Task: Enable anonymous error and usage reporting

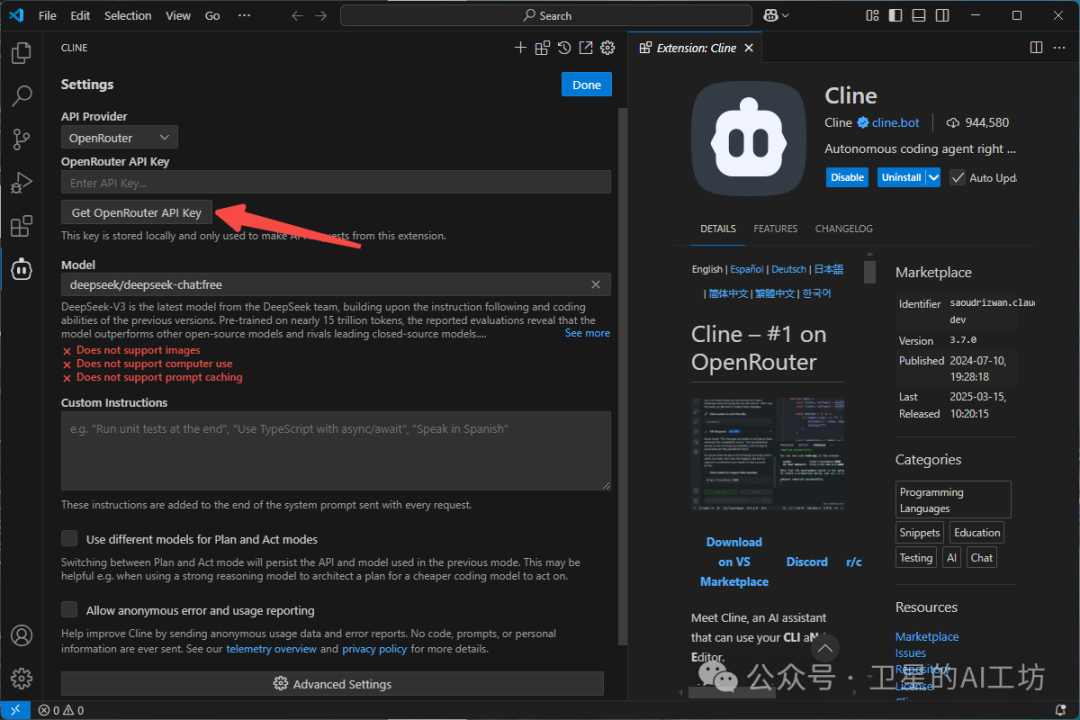Action: [x=69, y=609]
